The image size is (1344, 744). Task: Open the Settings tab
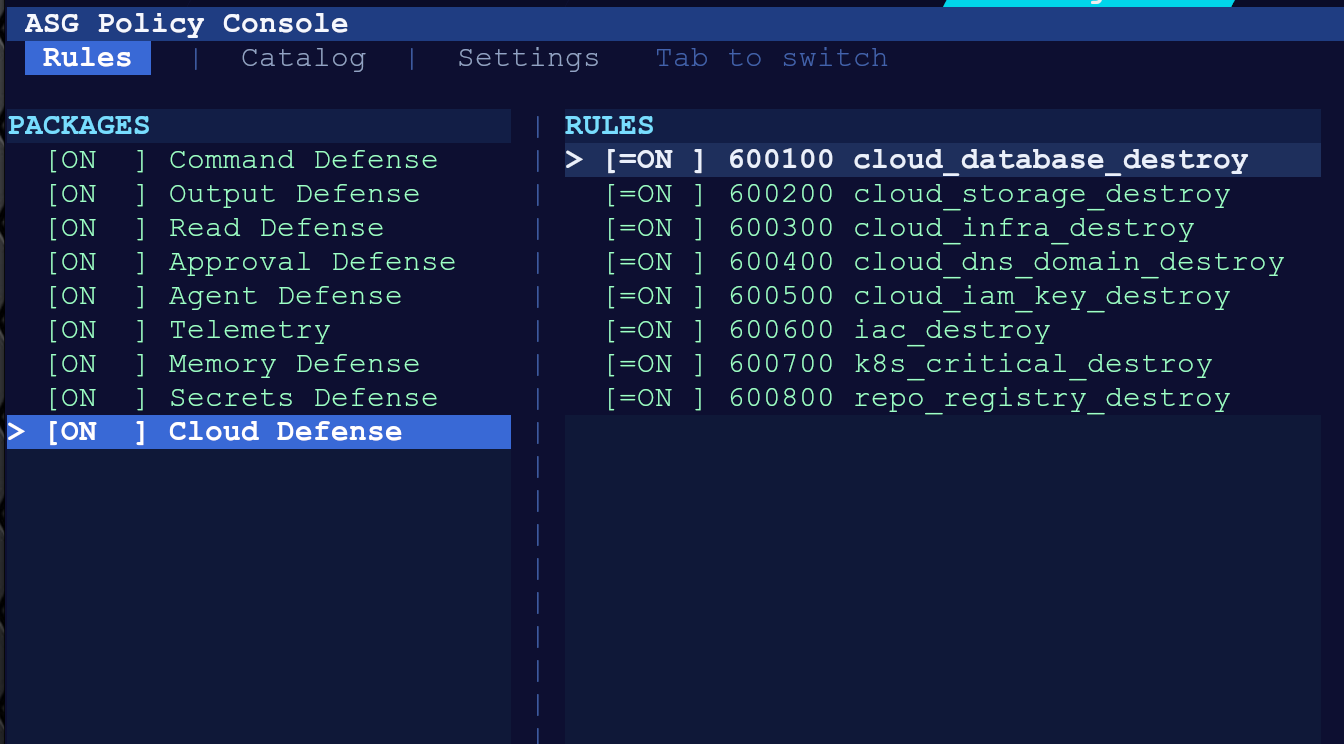(x=528, y=58)
